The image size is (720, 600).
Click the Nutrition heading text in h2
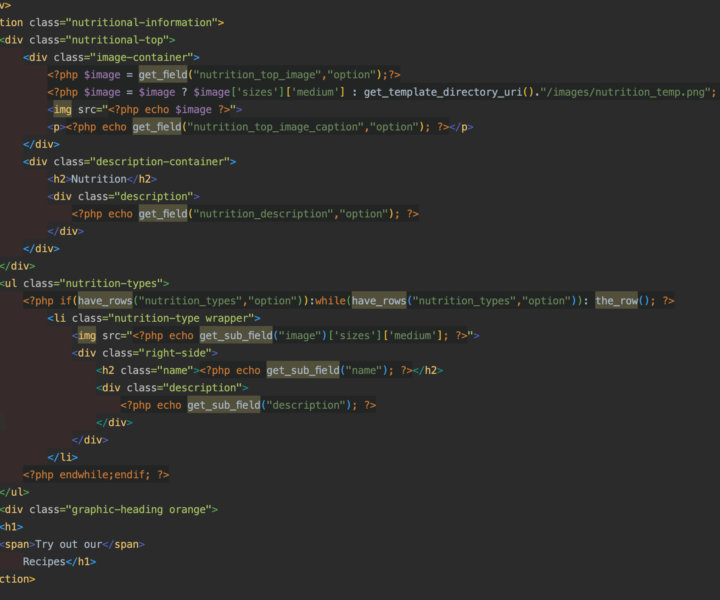point(99,179)
